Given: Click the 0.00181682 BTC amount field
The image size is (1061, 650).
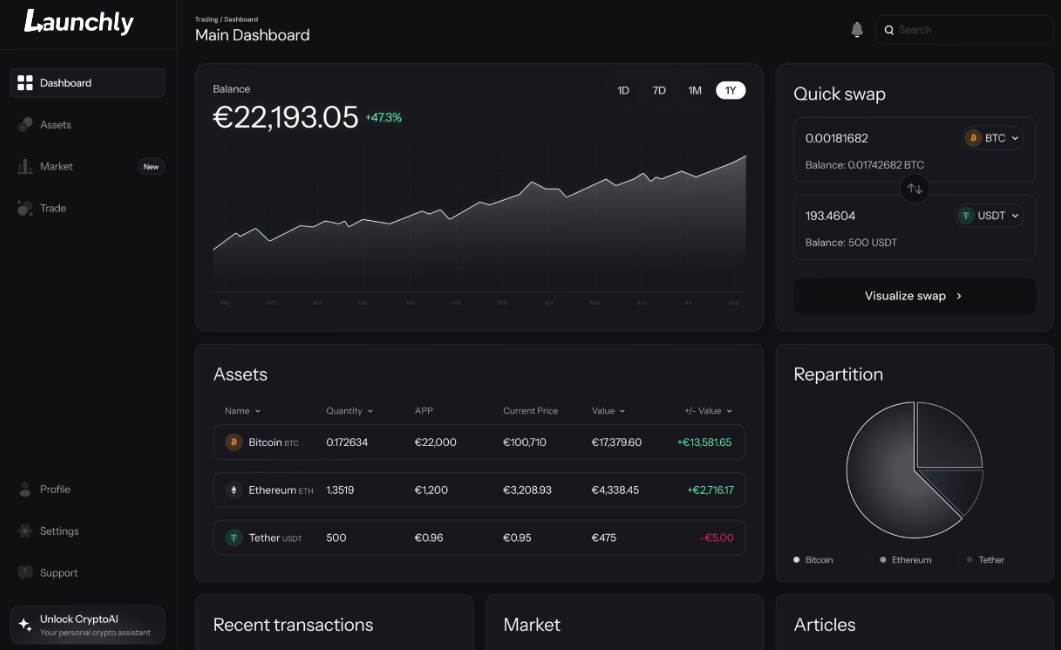Looking at the screenshot, I should [836, 139].
